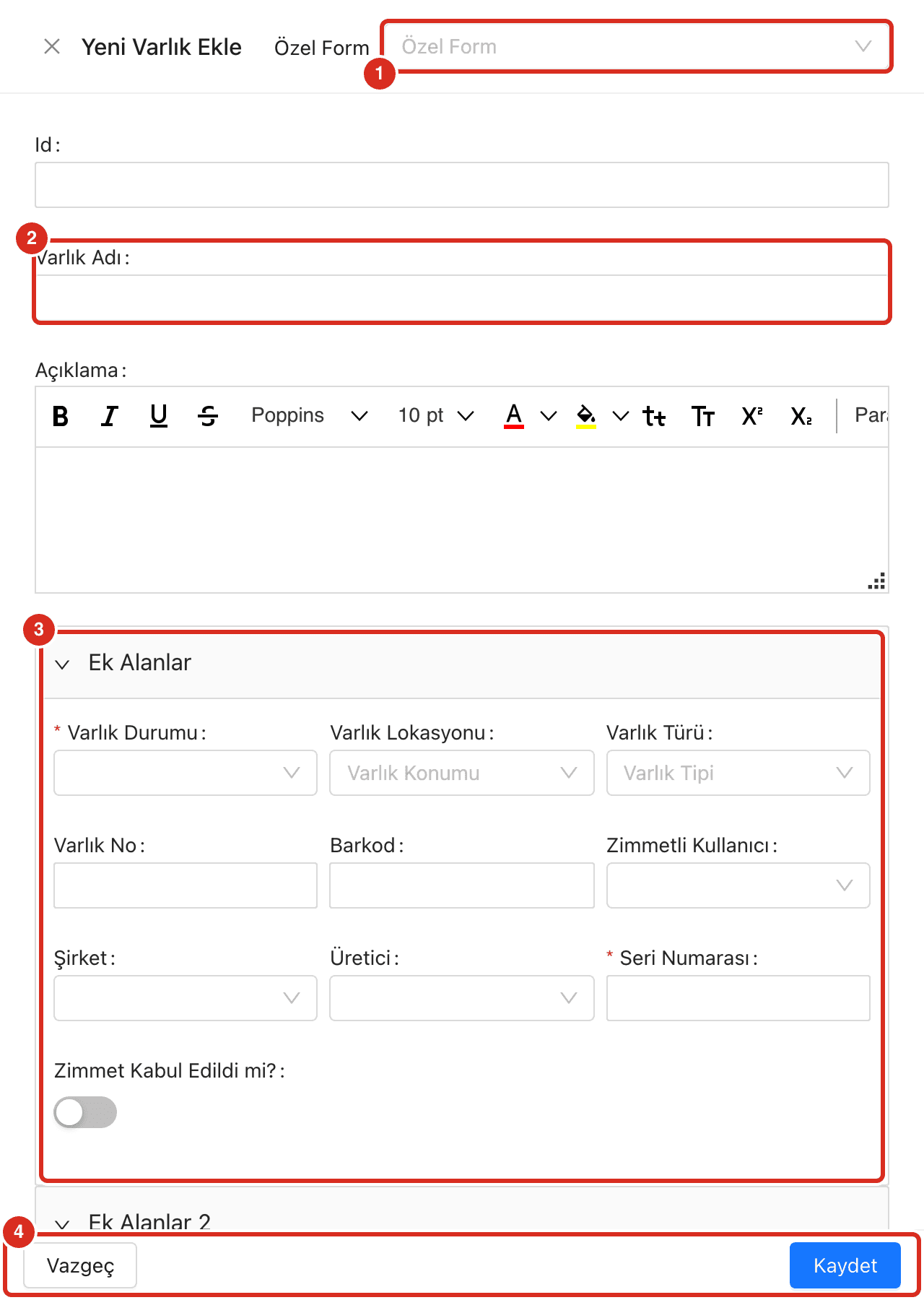Toggle subscript formatting
924x1300 pixels.
[801, 416]
